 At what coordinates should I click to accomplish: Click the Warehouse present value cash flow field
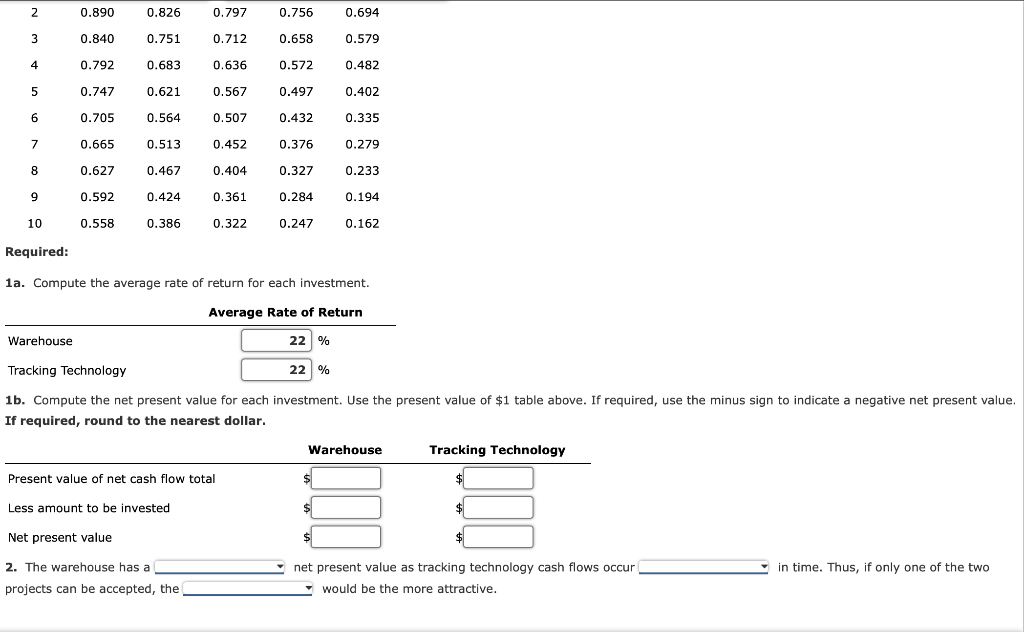click(345, 478)
